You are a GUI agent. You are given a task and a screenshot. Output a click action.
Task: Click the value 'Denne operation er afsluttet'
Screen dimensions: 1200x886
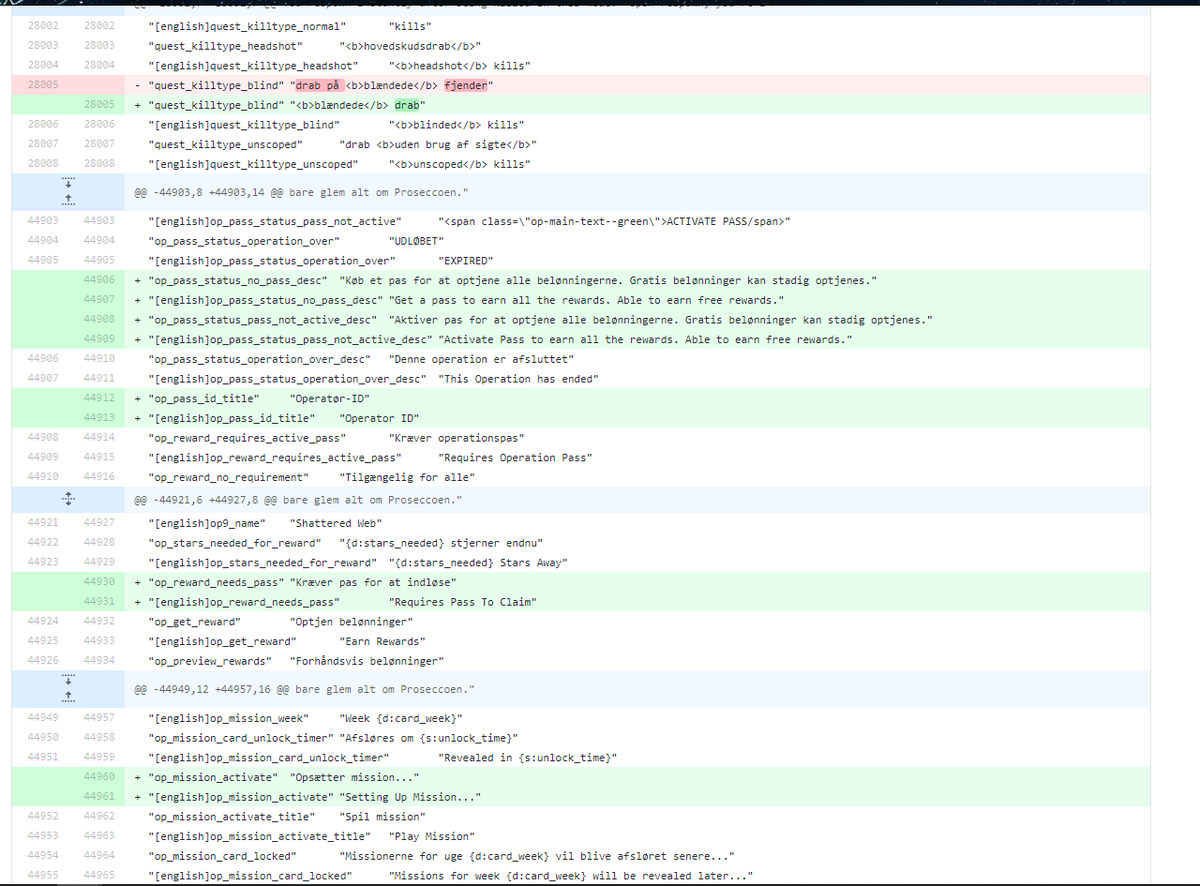pos(484,358)
